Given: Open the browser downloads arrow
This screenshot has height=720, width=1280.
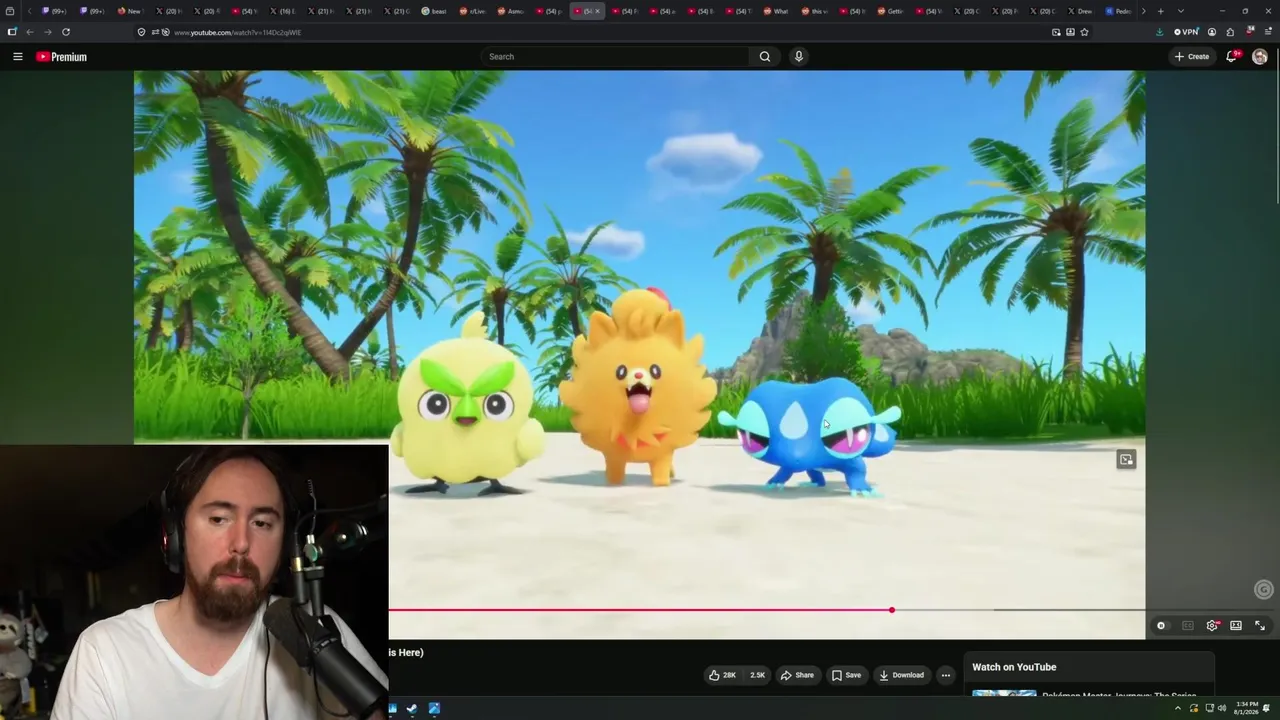Looking at the screenshot, I should tap(1159, 32).
